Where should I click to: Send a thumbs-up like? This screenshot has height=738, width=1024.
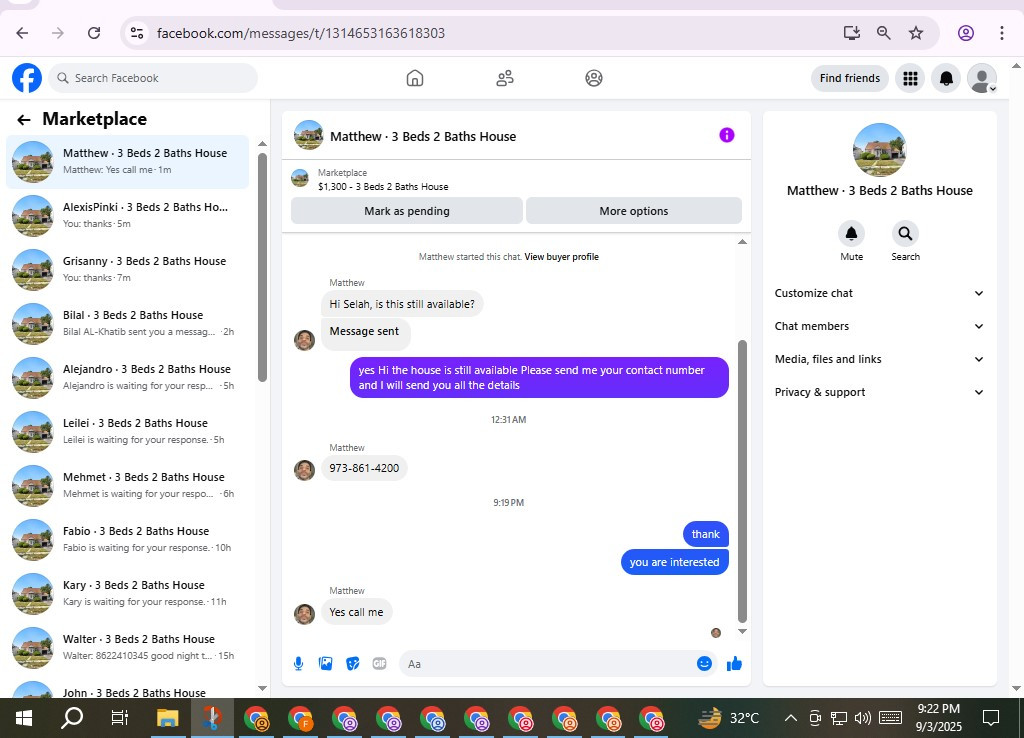pos(734,664)
